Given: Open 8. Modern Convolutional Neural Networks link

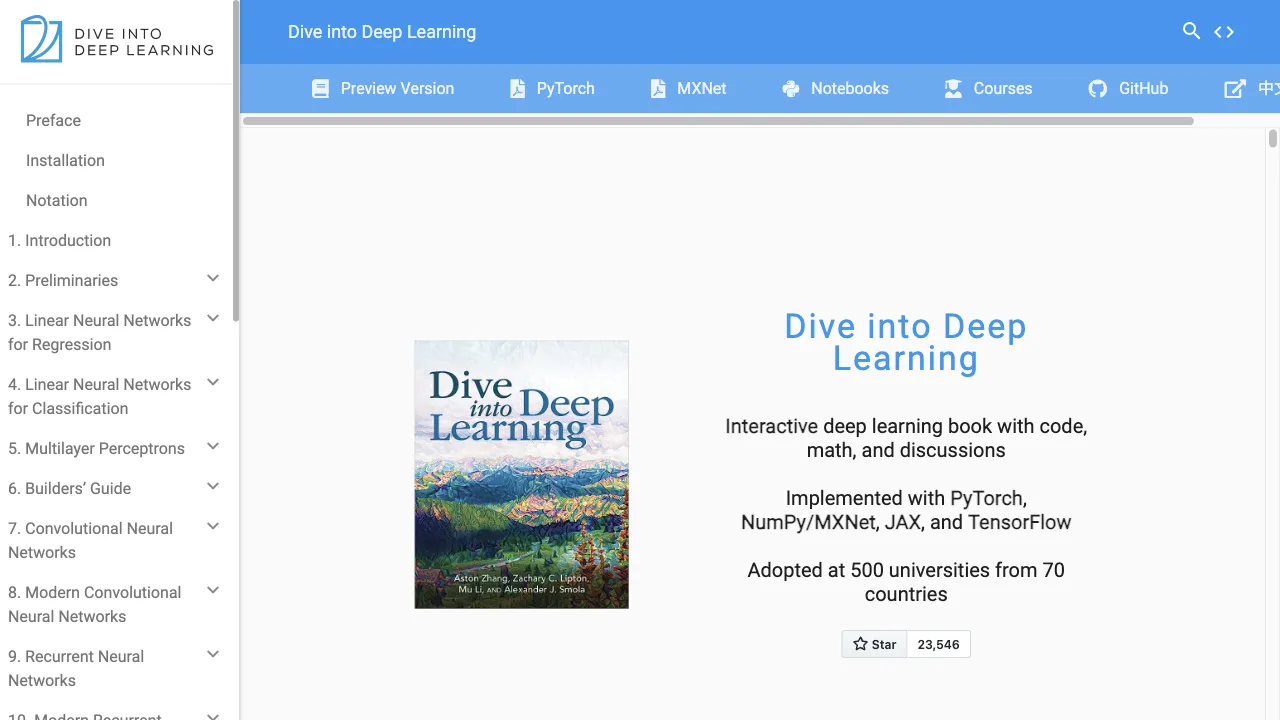Looking at the screenshot, I should click(94, 605).
